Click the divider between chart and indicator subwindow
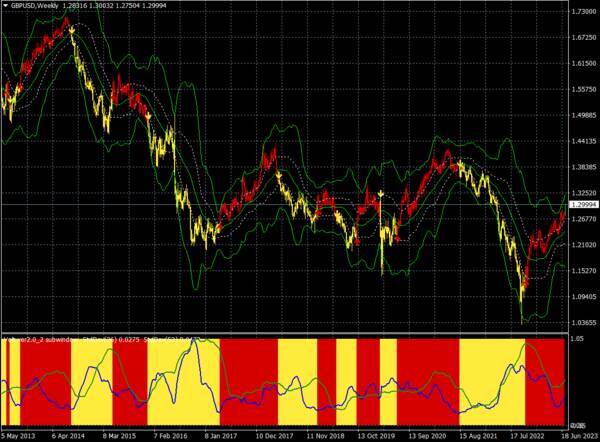The image size is (600, 442). (x=280, y=335)
